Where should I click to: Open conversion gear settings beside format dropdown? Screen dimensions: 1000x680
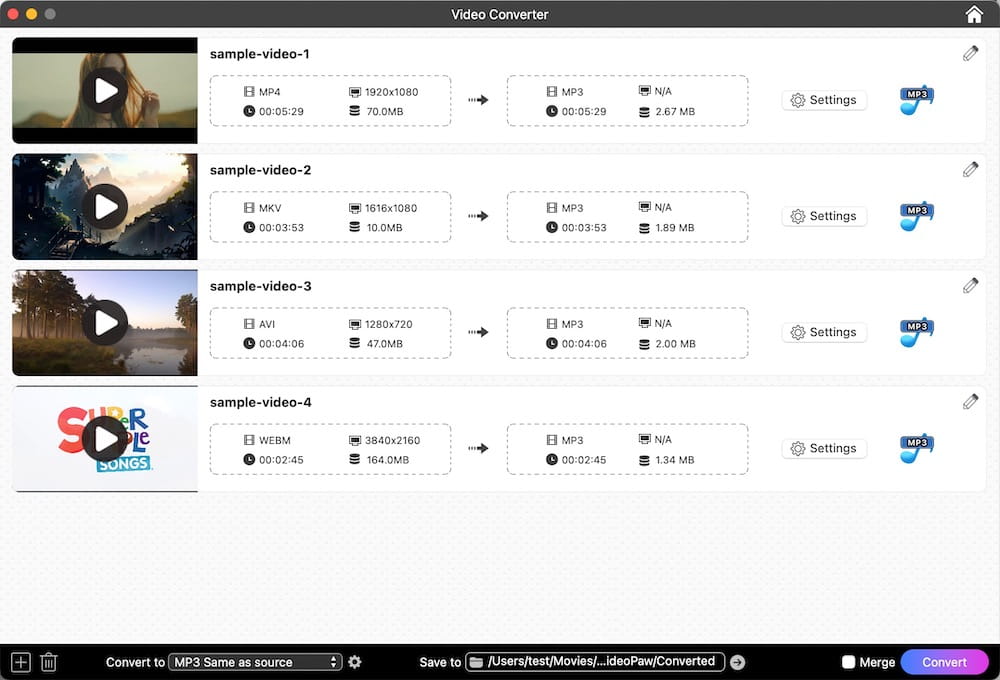pos(354,662)
